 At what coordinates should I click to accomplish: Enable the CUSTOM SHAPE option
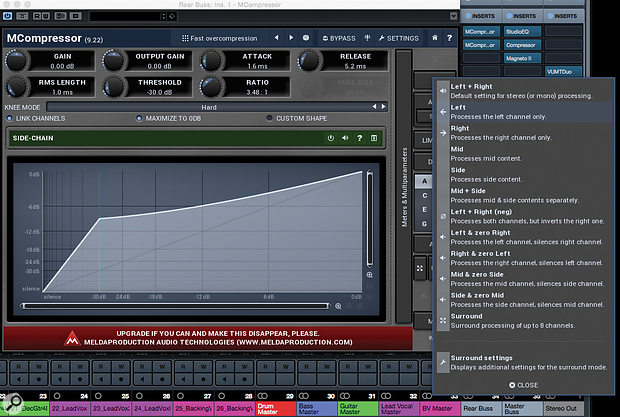click(297, 118)
